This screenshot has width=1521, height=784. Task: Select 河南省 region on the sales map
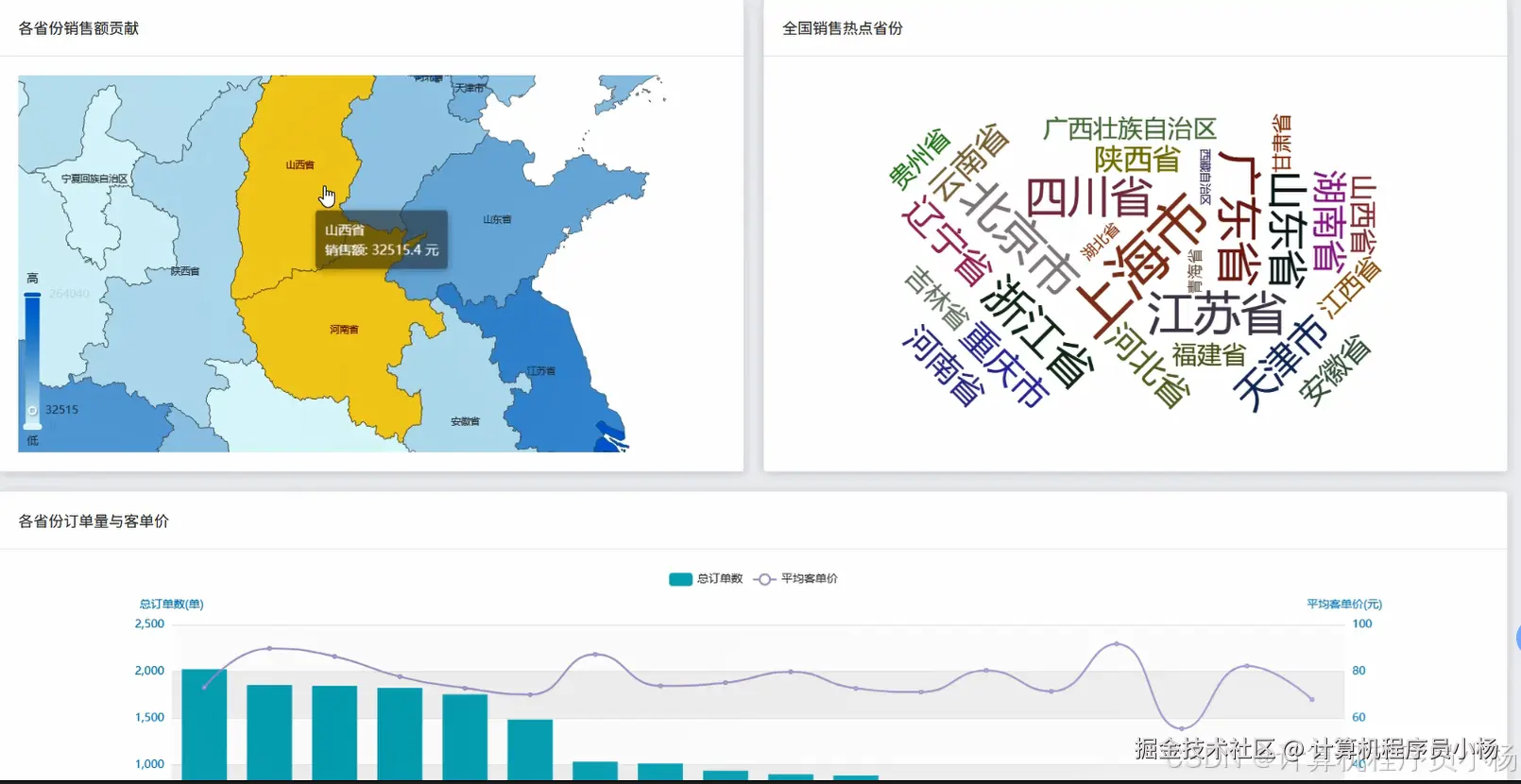(344, 330)
